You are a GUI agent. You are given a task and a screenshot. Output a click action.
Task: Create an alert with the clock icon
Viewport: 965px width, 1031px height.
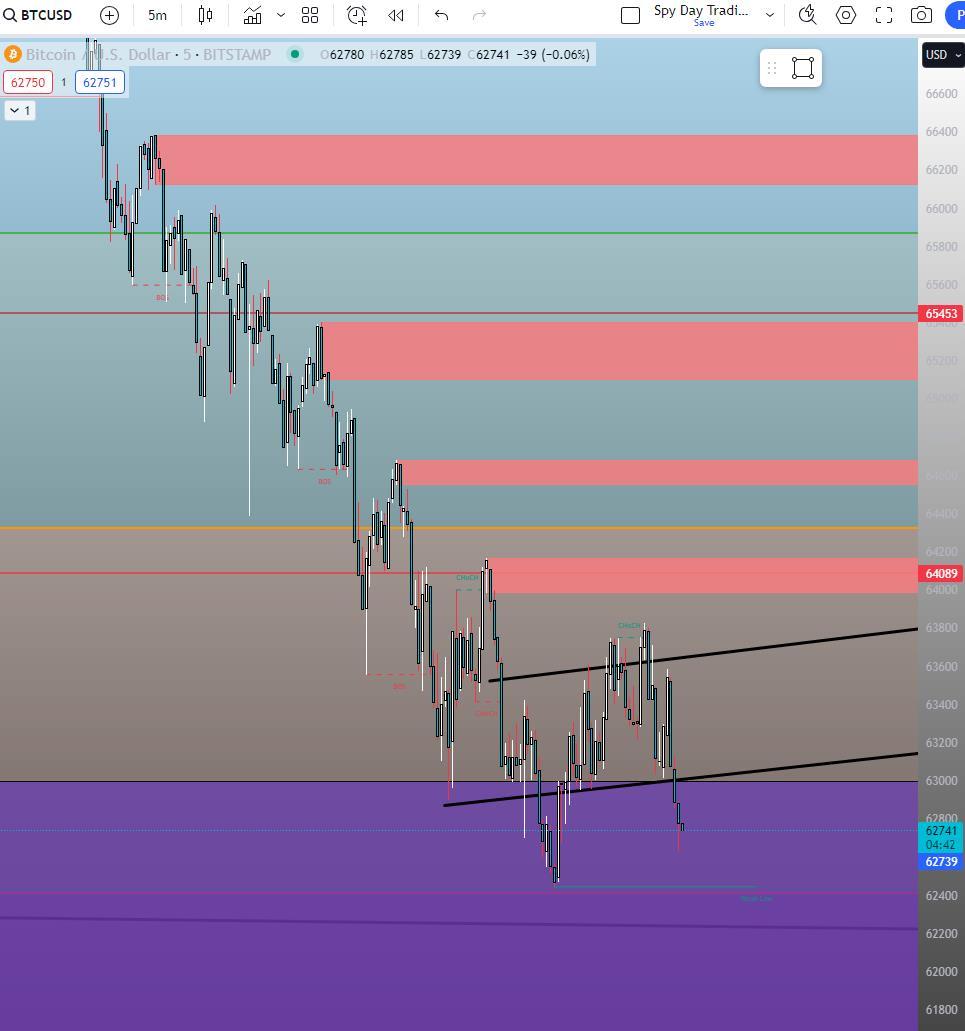[357, 15]
